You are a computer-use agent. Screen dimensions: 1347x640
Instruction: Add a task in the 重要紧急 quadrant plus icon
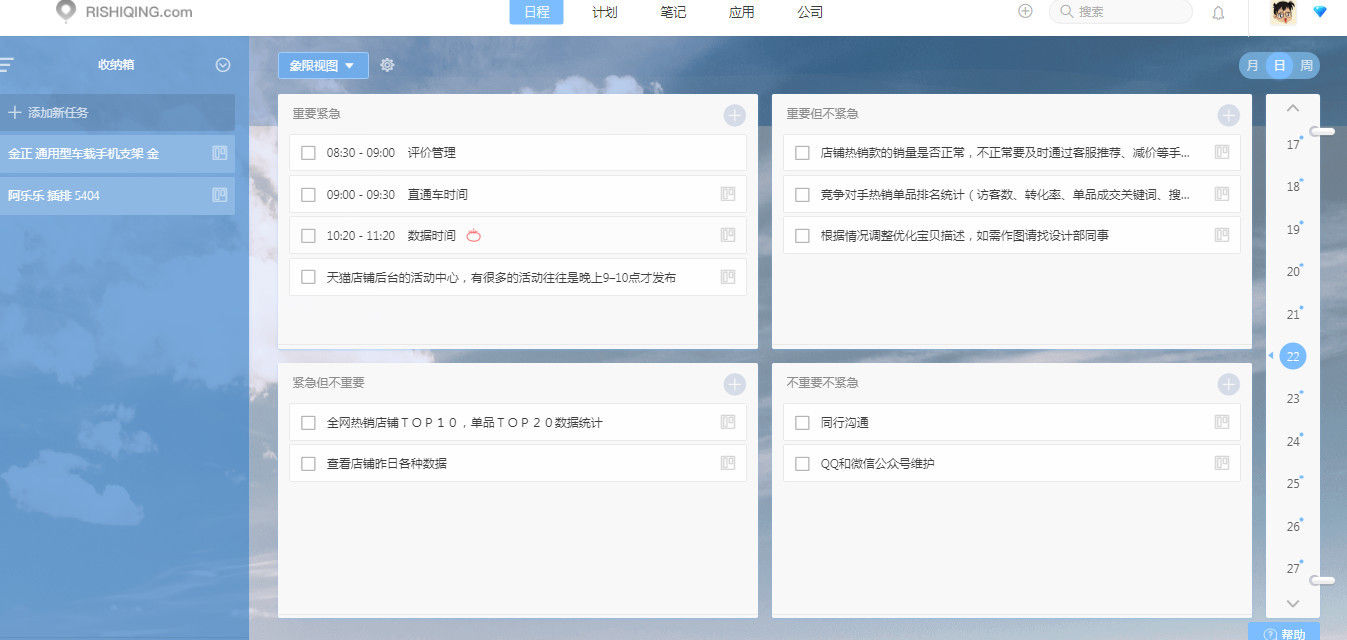734,114
